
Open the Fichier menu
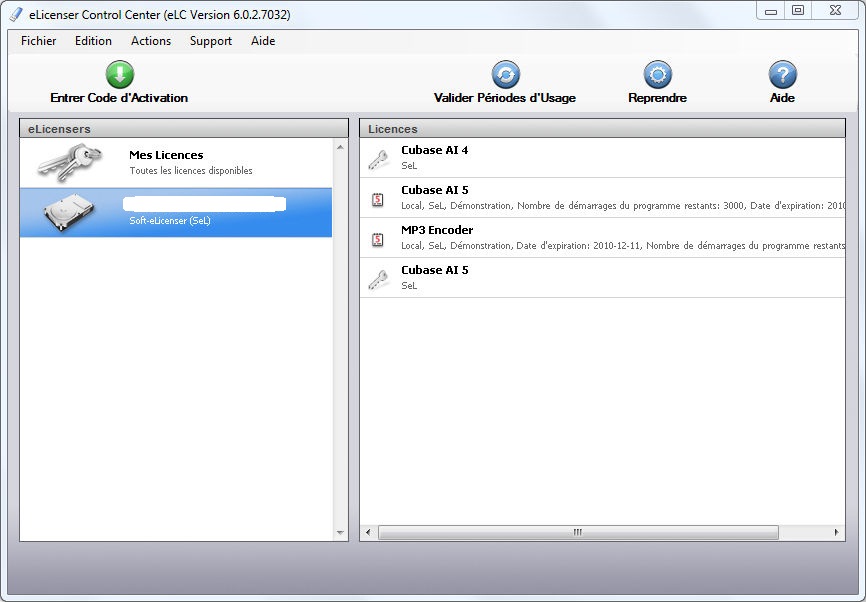(39, 41)
